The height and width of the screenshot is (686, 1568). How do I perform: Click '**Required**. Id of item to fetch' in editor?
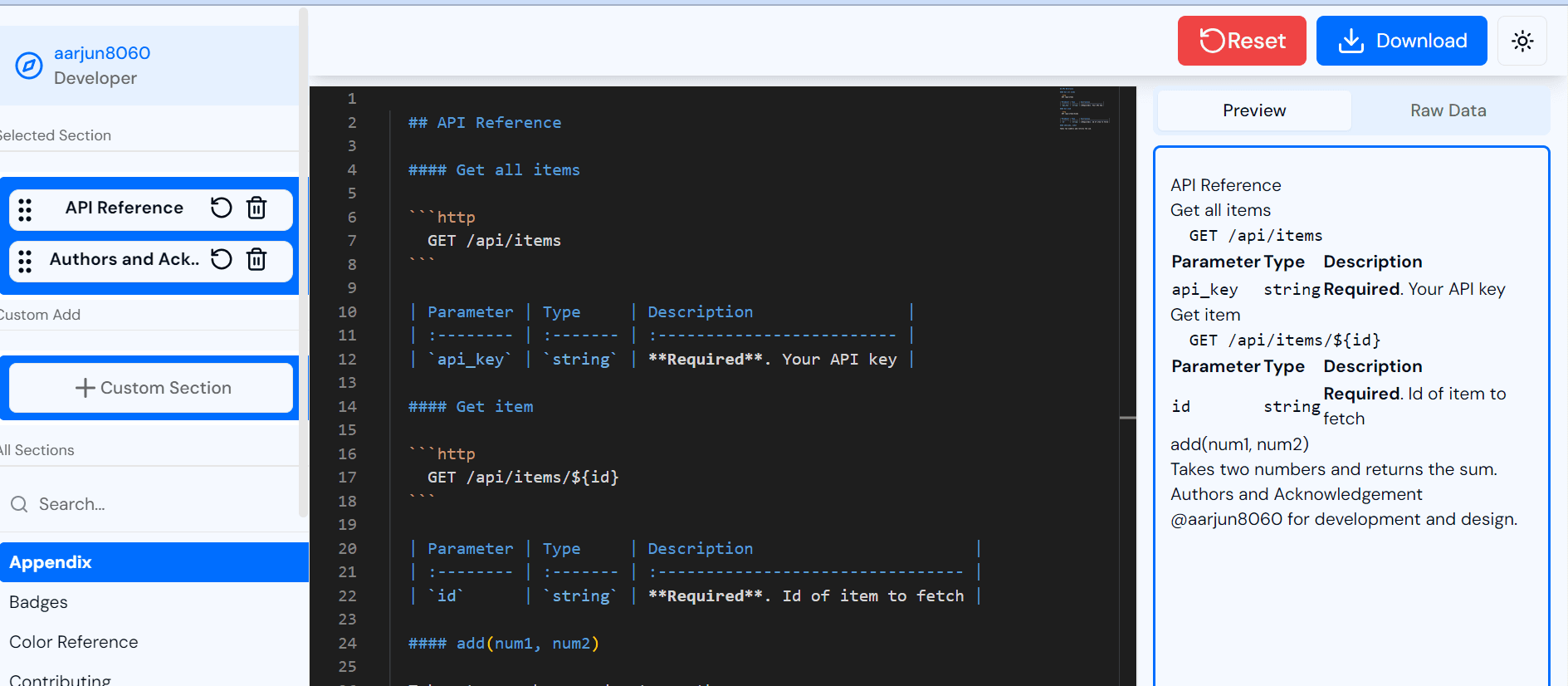[x=806, y=596]
